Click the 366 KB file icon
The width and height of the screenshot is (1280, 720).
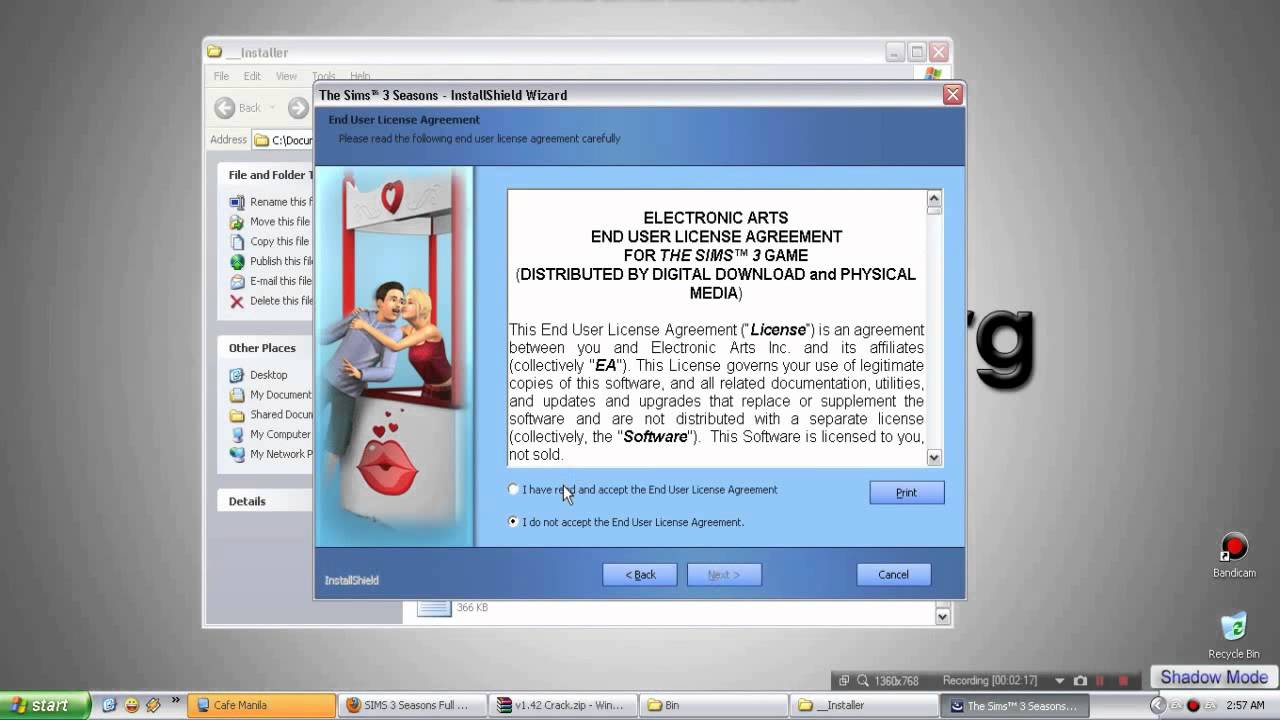click(434, 607)
